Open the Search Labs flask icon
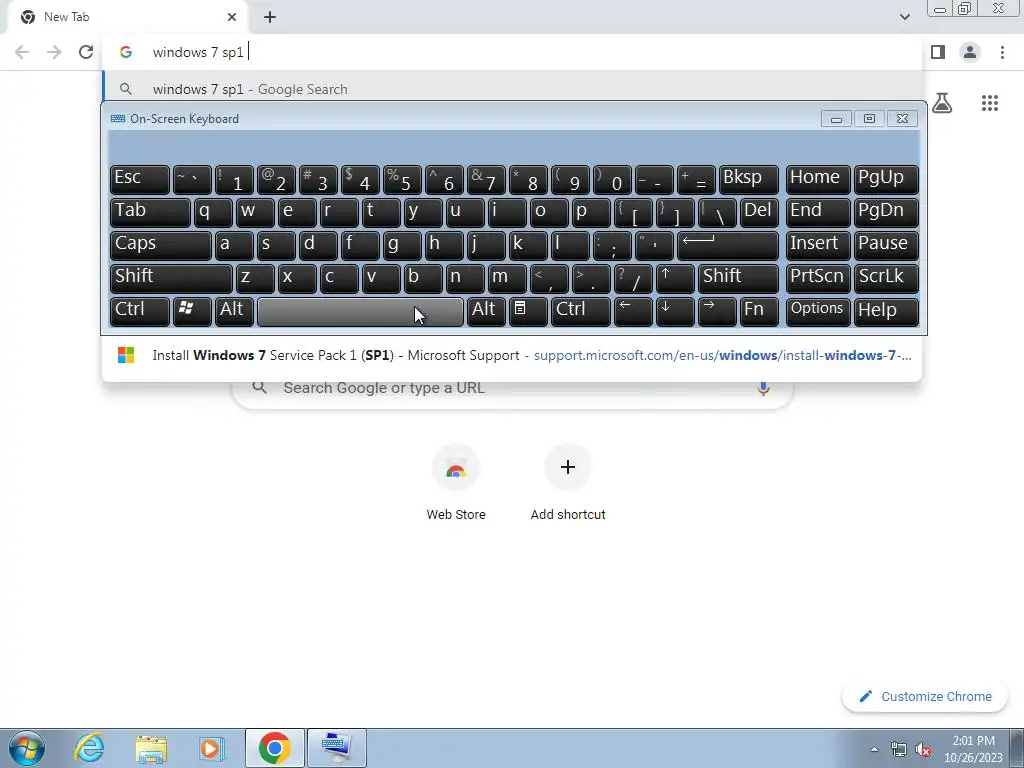The height and width of the screenshot is (768, 1024). [x=941, y=103]
